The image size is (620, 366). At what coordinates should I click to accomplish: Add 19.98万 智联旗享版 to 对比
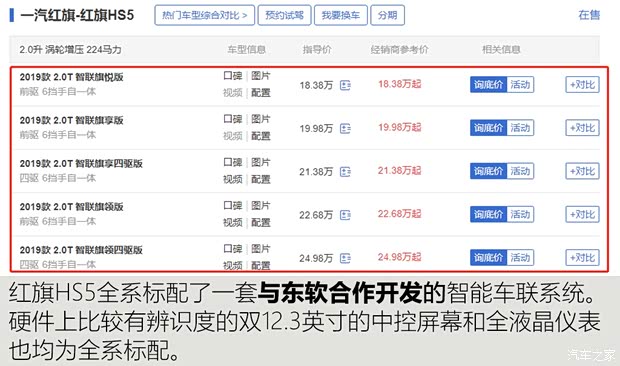[x=582, y=128]
